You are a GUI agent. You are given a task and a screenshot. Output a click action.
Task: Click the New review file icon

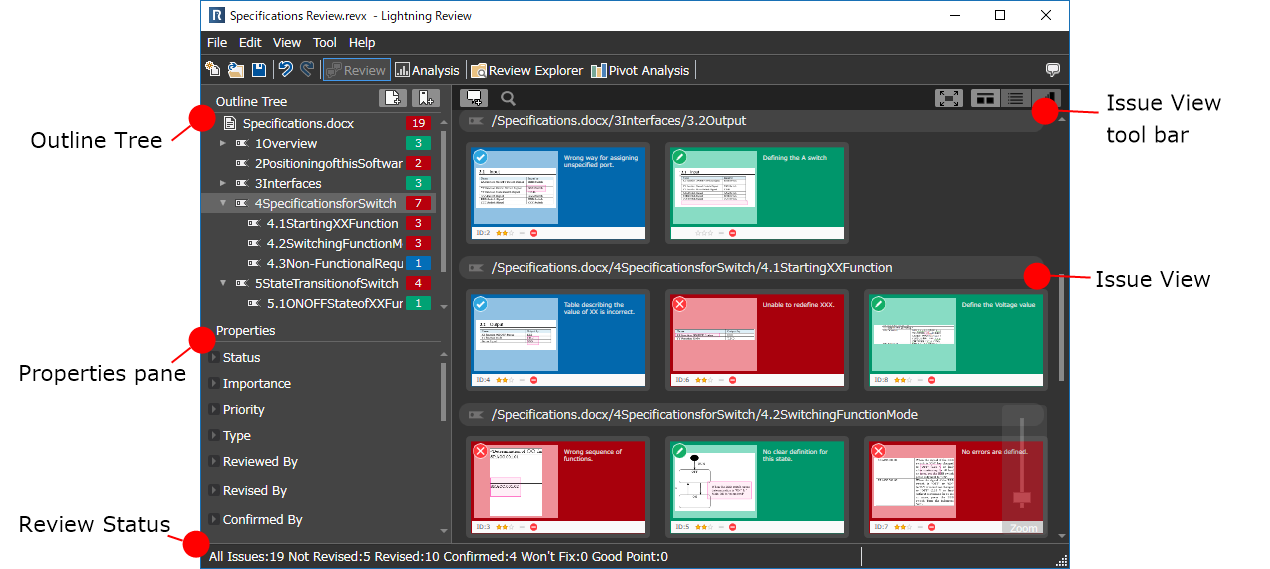coord(212,70)
